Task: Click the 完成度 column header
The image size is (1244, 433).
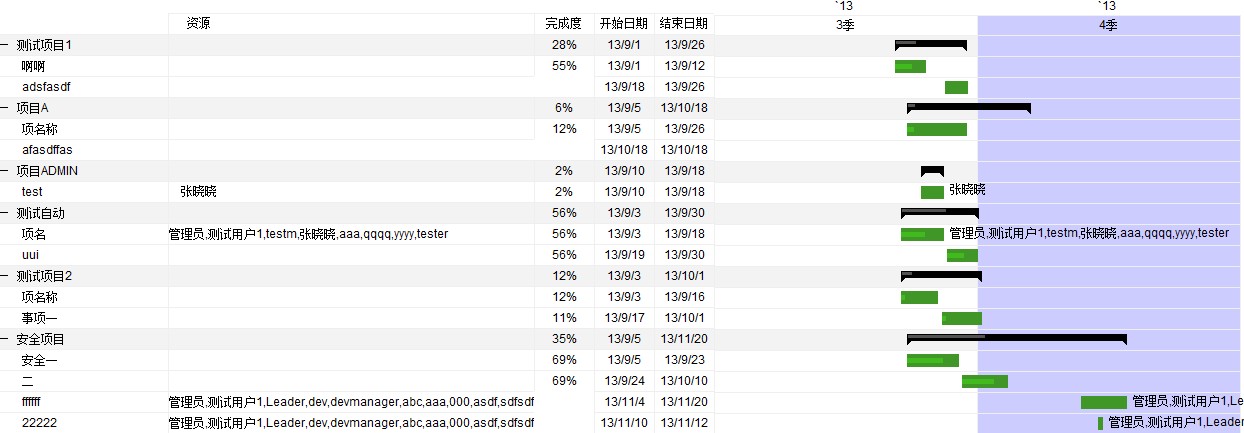Action: (564, 24)
